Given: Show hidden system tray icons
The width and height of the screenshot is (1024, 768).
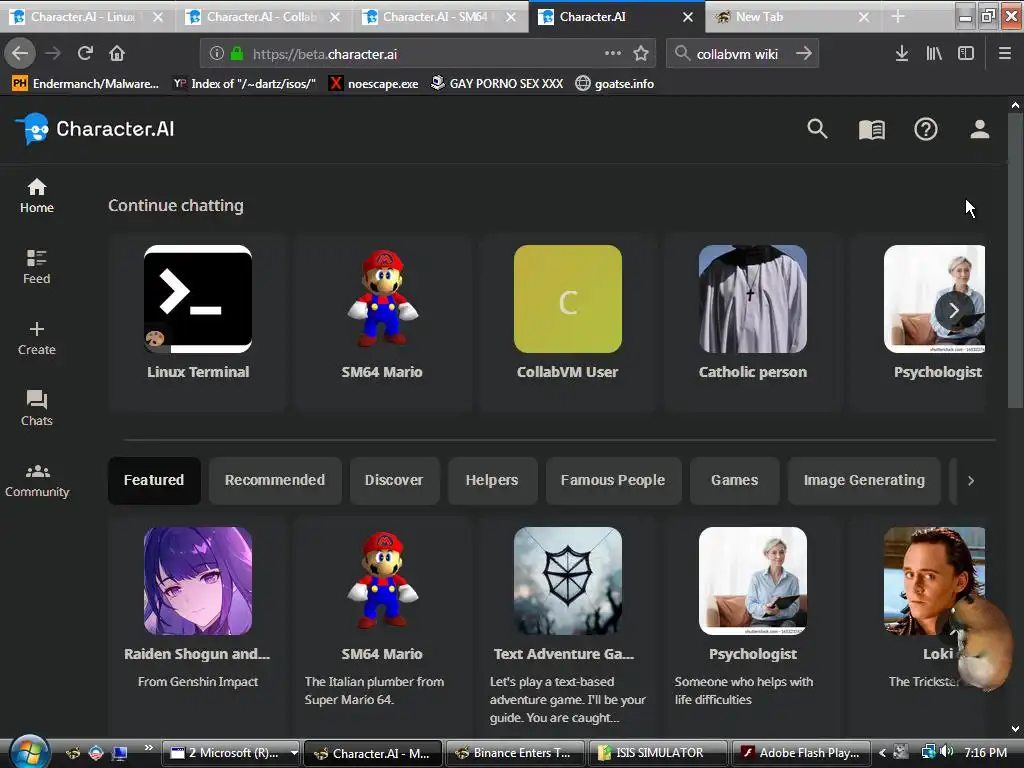Looking at the screenshot, I should pos(882,753).
